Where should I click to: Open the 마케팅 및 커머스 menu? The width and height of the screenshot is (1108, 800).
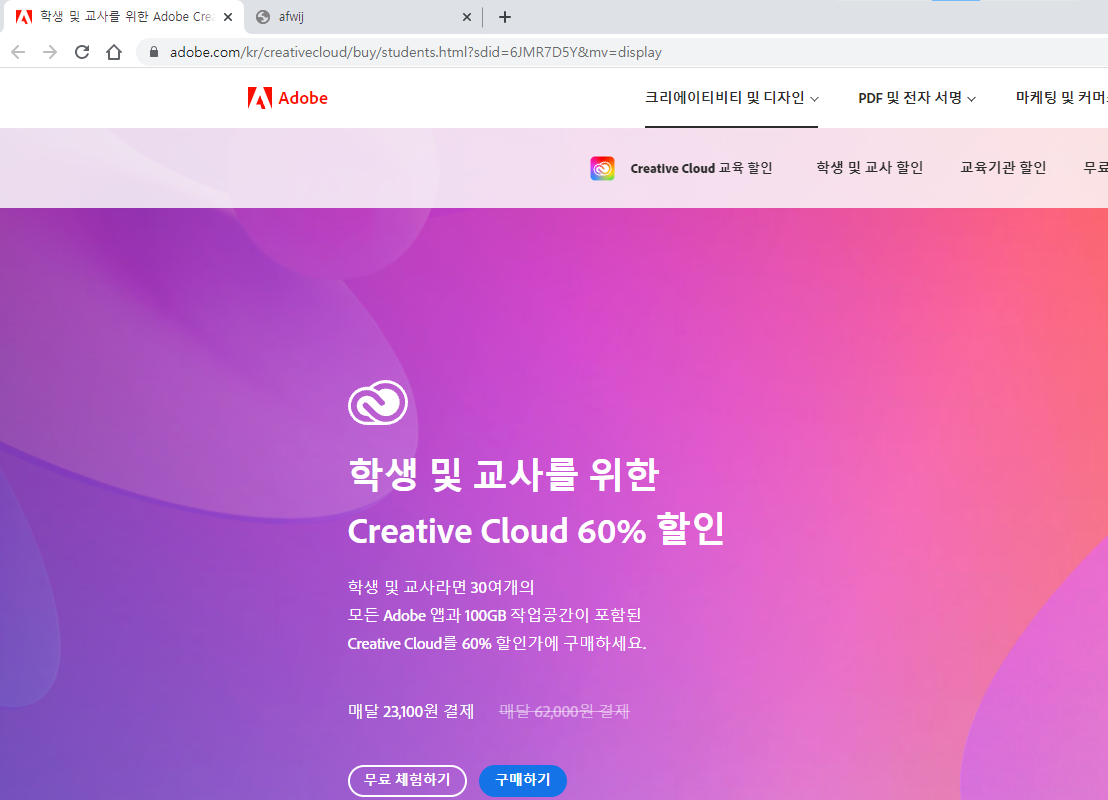coord(1061,98)
